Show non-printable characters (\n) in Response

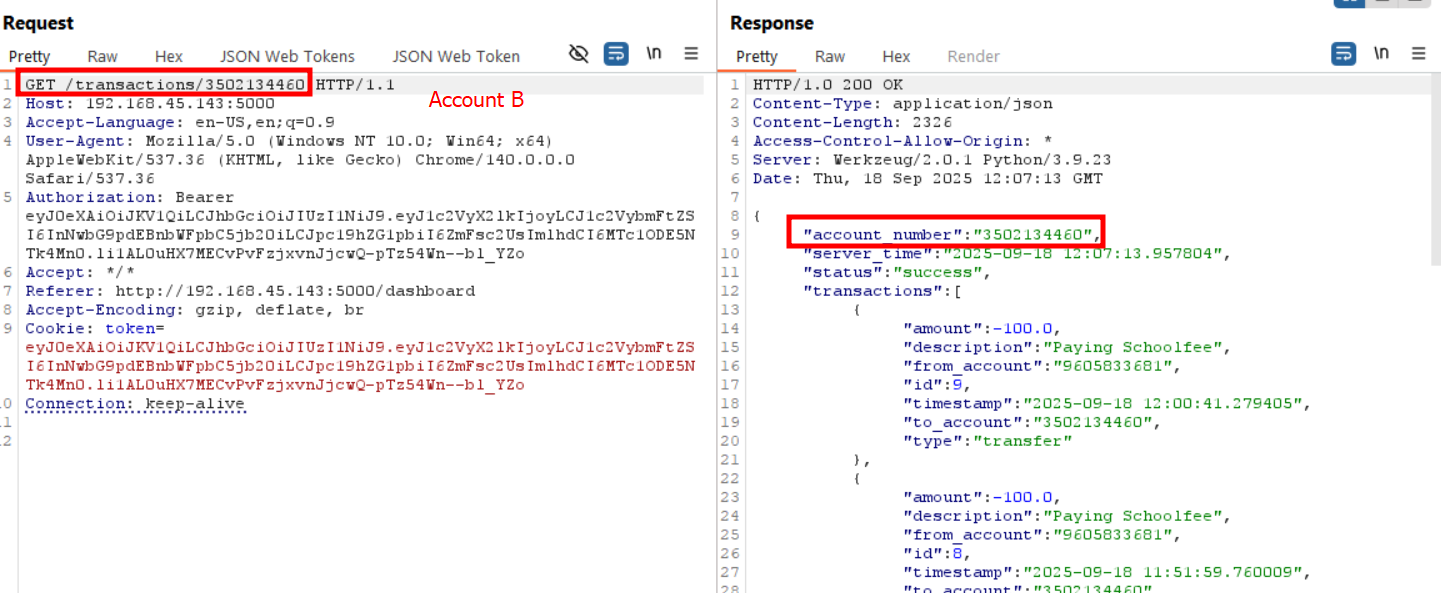pyautogui.click(x=1381, y=54)
